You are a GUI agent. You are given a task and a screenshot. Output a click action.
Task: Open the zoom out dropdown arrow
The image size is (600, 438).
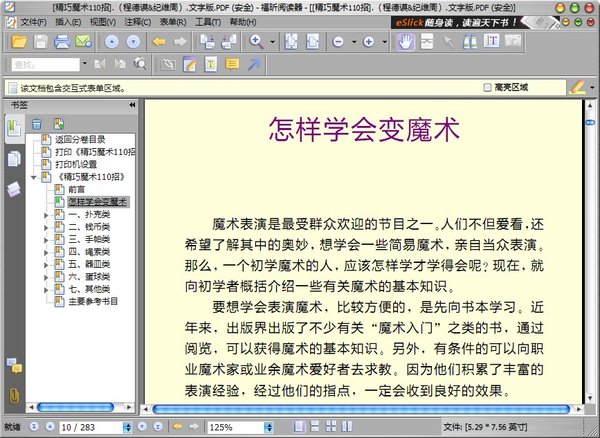[354, 42]
